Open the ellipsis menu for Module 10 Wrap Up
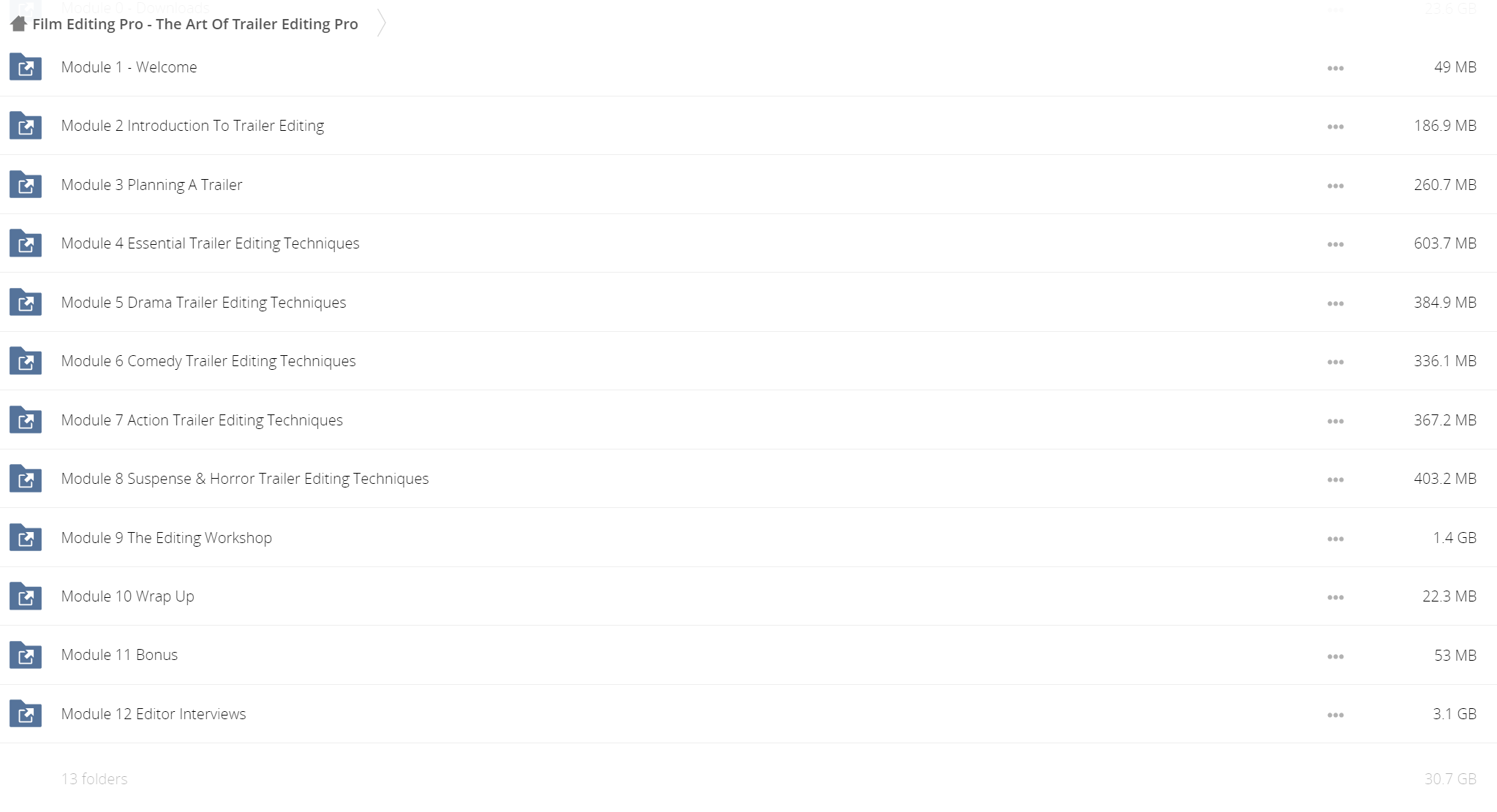Screen dimensions: 1497x812 (x=1335, y=597)
